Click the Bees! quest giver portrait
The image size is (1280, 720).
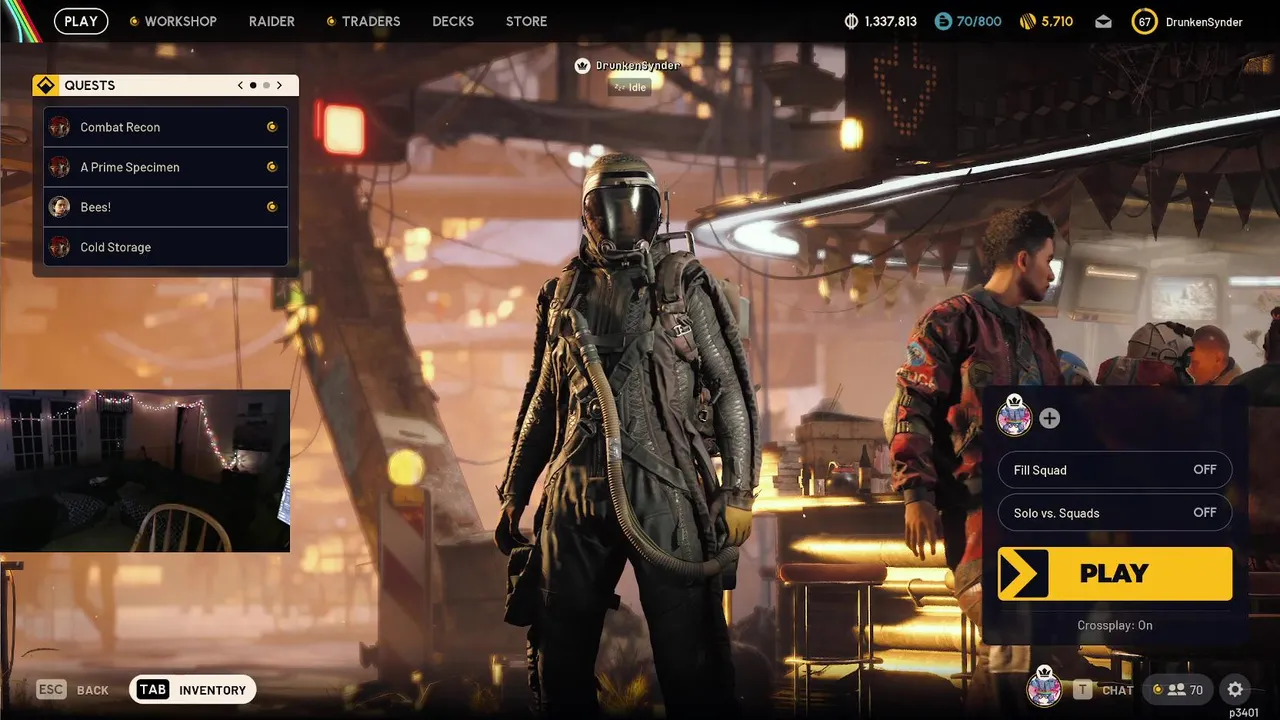(60, 207)
